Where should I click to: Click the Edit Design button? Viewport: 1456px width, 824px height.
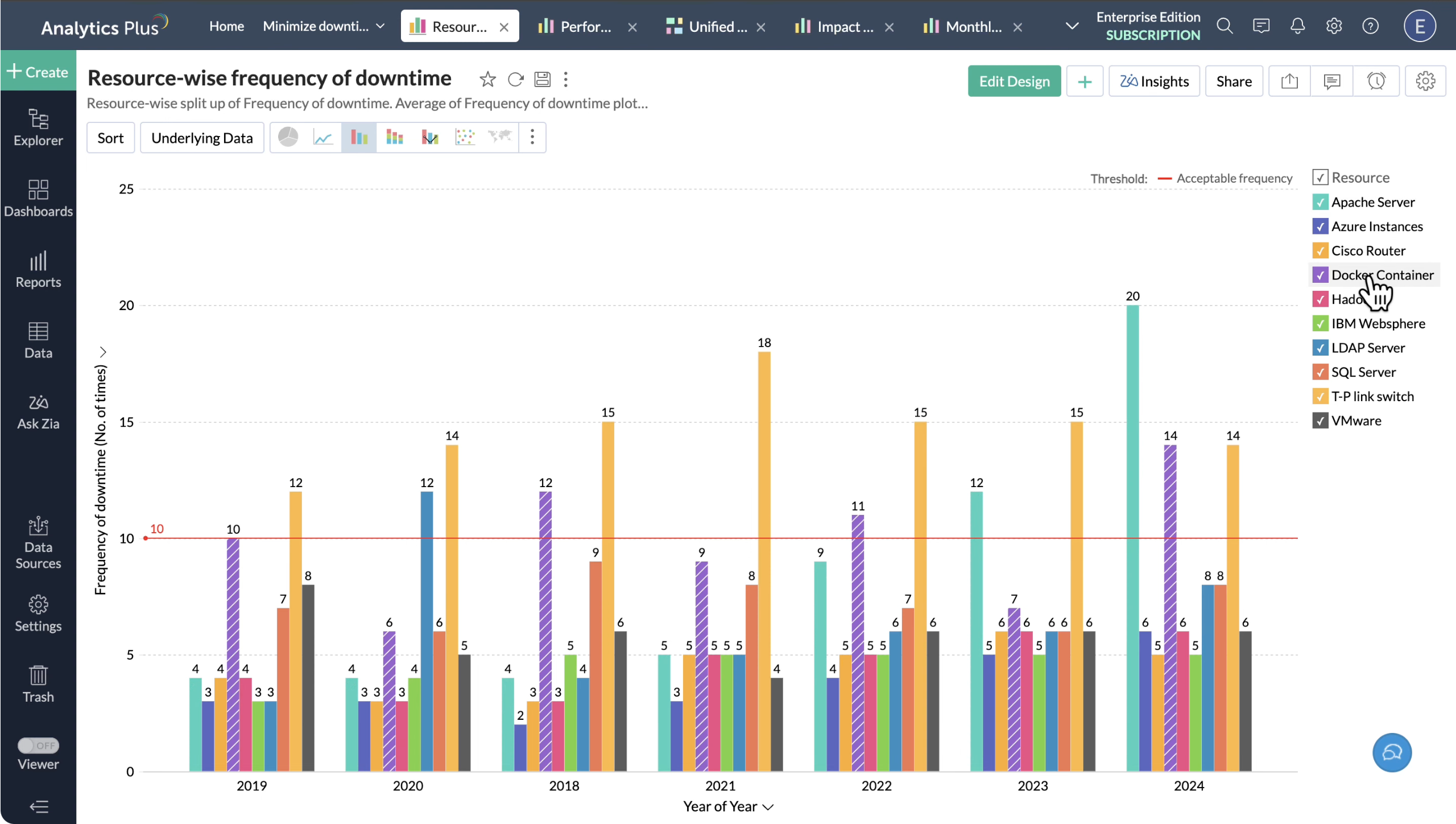1014,81
